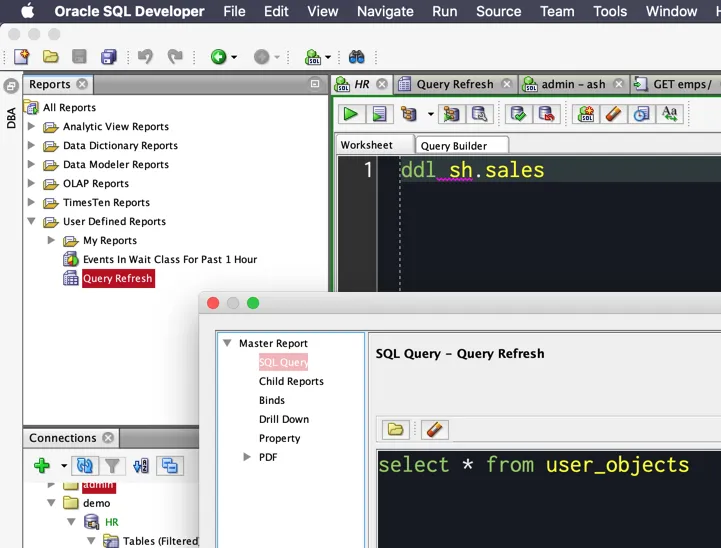Toggle the link-with-editor icon in Connections panel
This screenshot has height=548, width=721.
pyautogui.click(x=170, y=466)
